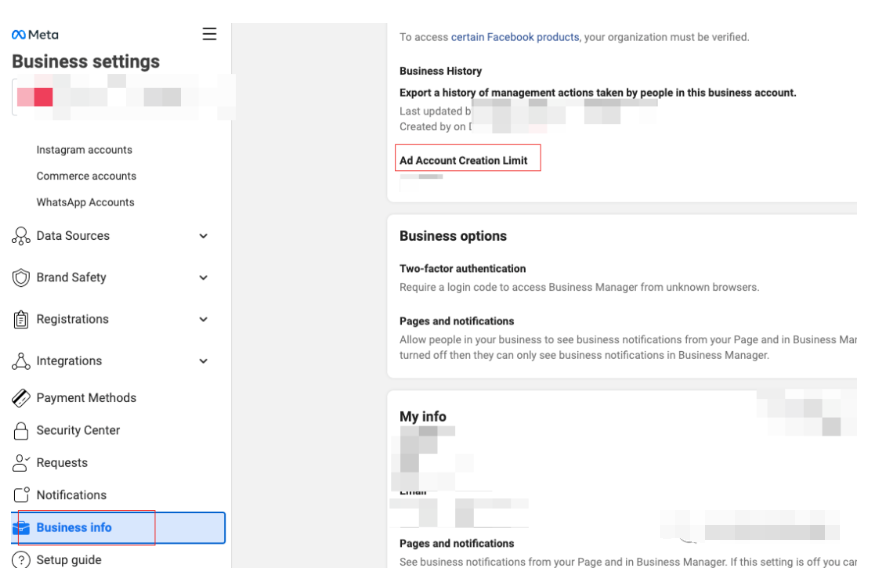Open the Notifications page

pyautogui.click(x=71, y=495)
